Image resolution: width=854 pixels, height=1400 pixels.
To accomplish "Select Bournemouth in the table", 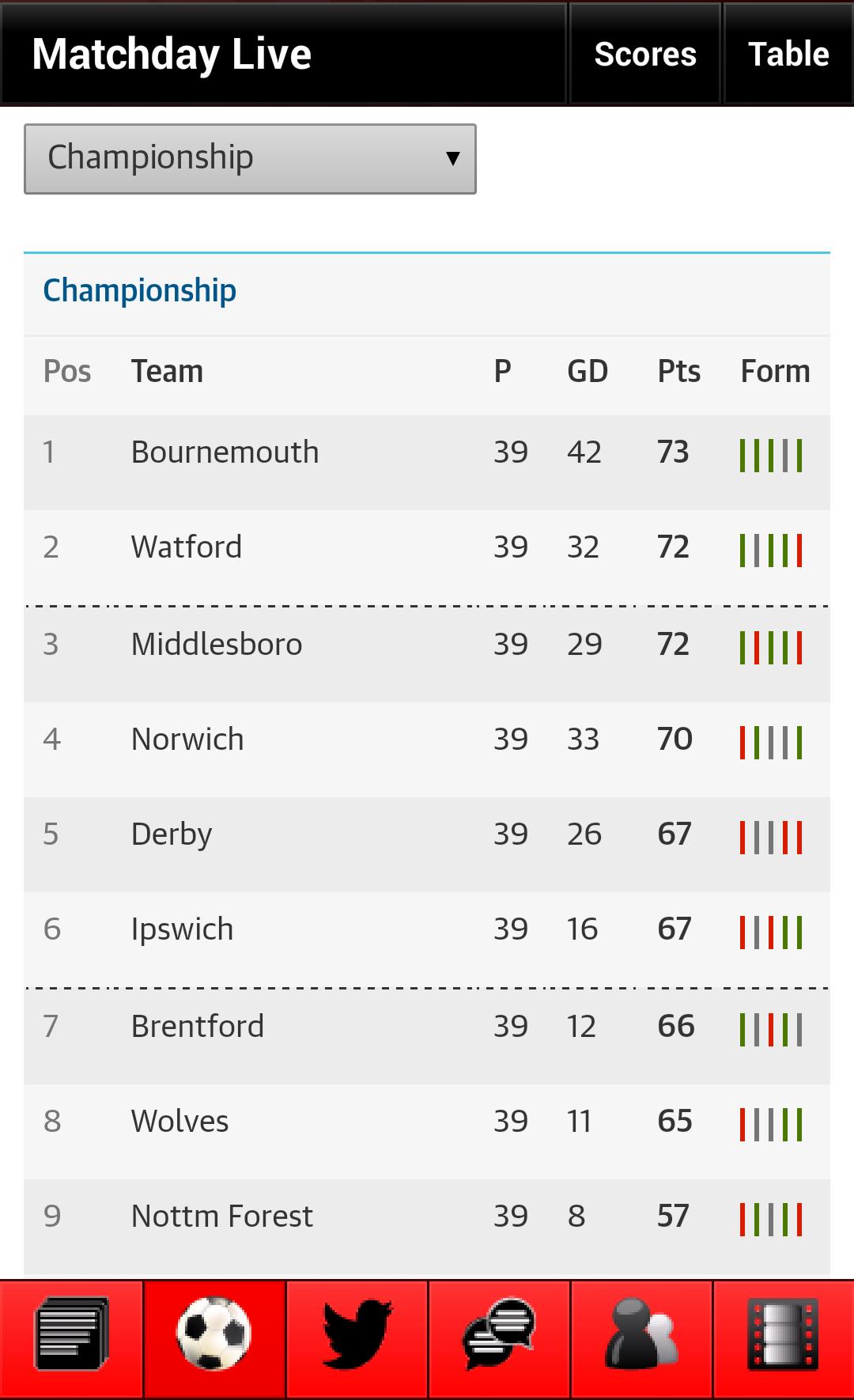I will 225,452.
